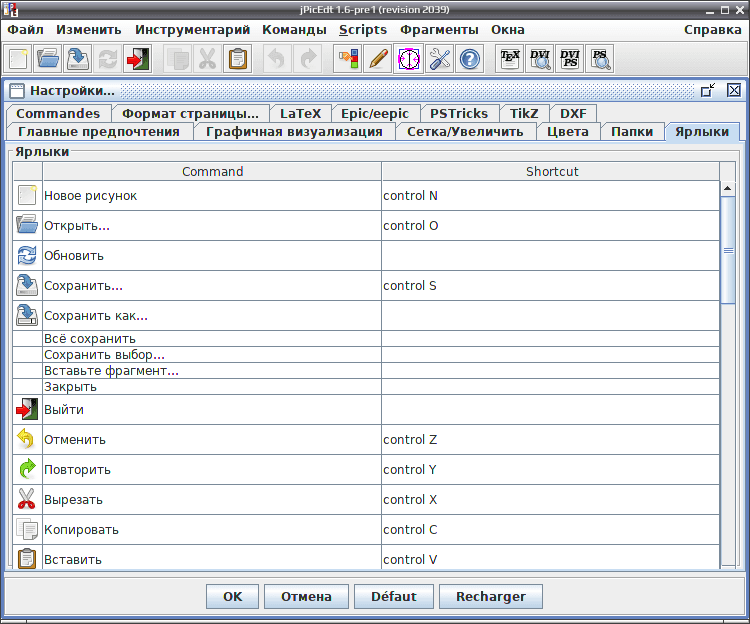This screenshot has height=624, width=750.
Task: Select the 'control Z' shortcut cell
Action: [551, 439]
